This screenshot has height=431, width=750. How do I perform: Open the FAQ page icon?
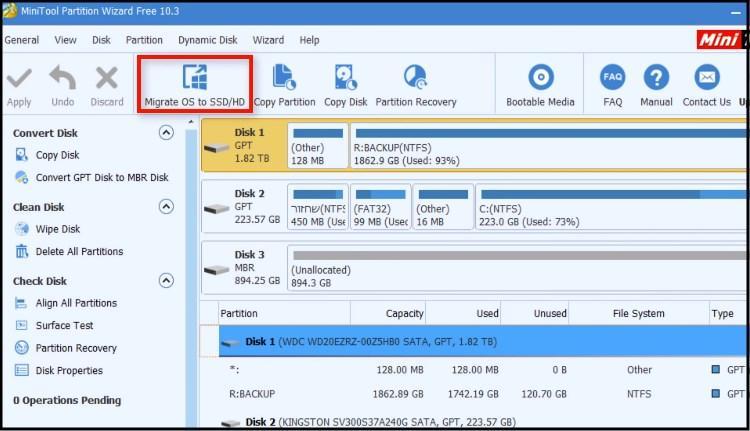[x=613, y=77]
